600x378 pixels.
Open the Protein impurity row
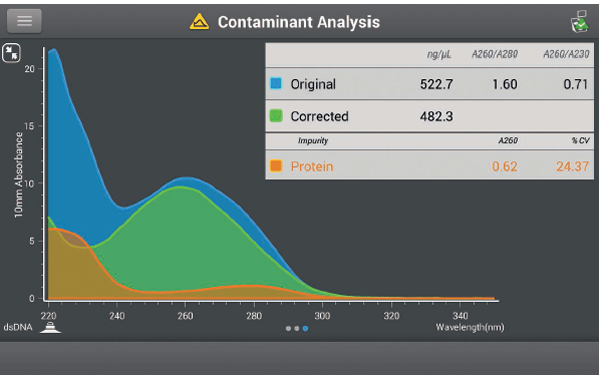[x=430, y=165]
